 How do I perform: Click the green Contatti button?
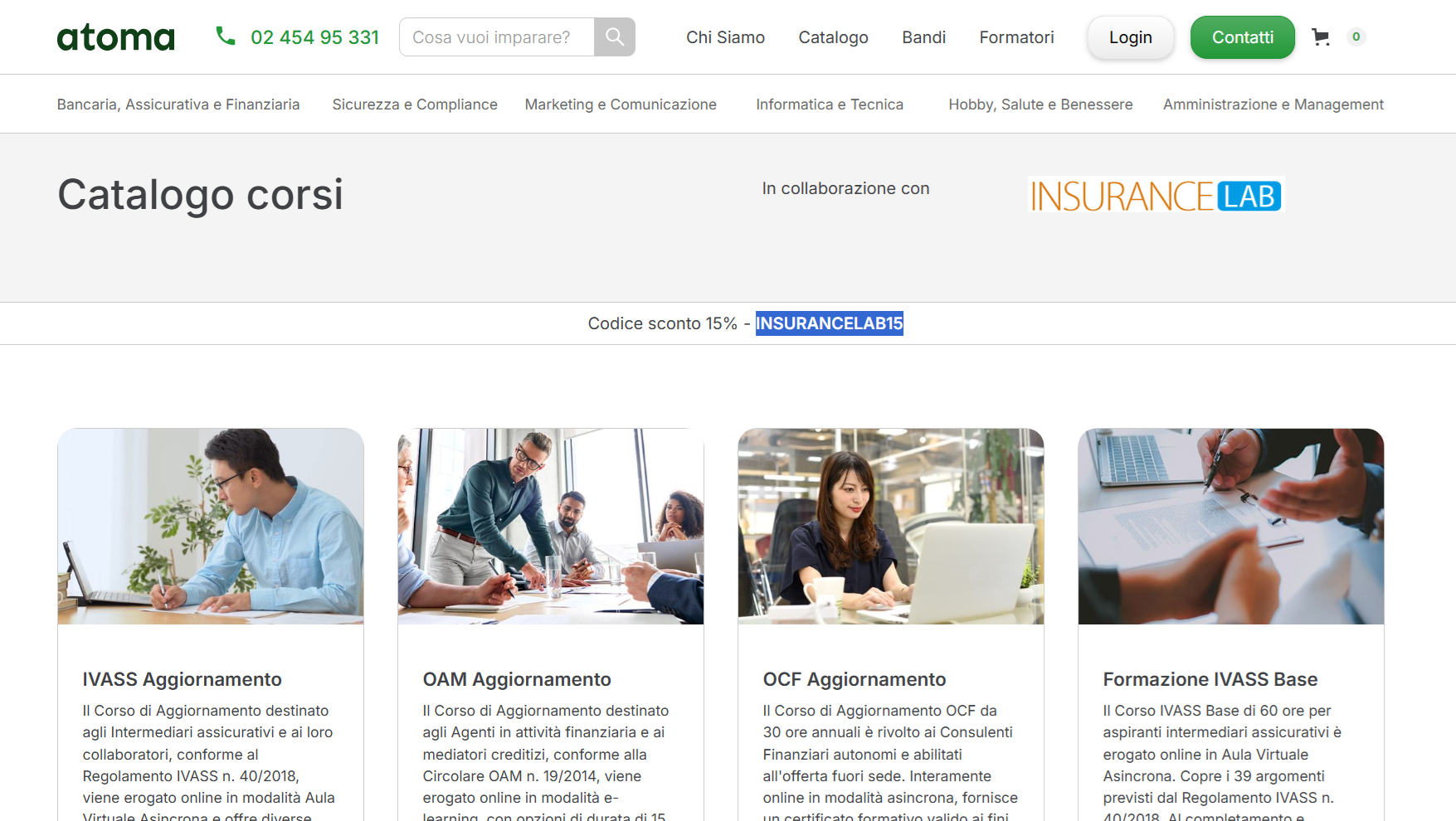1242,37
